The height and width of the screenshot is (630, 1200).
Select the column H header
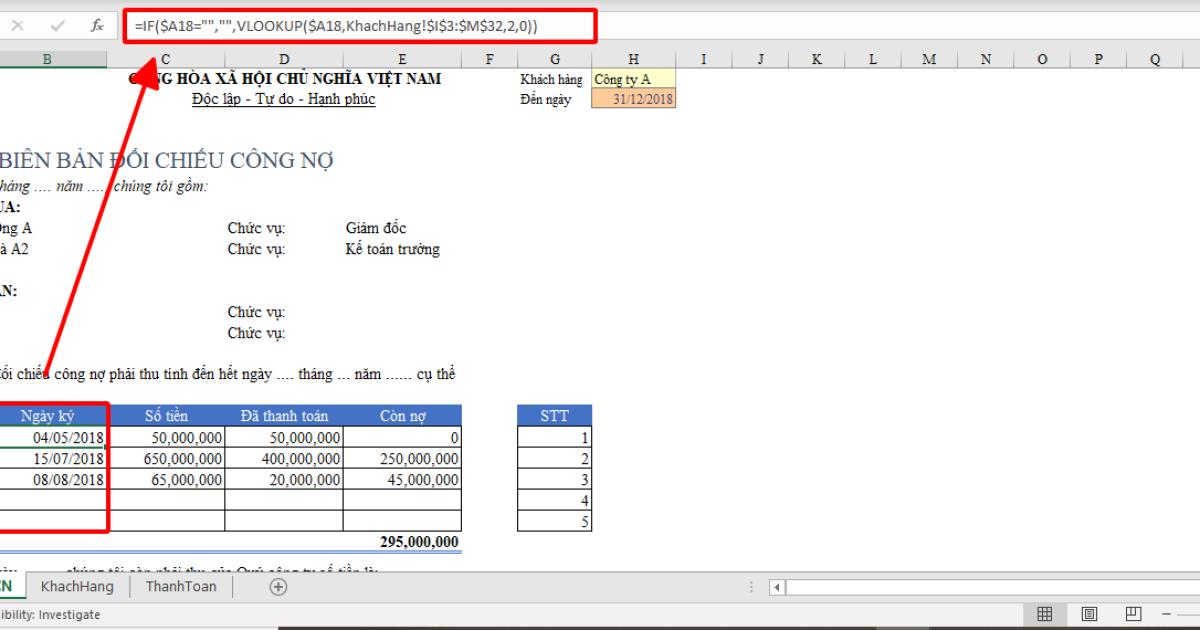tap(633, 58)
